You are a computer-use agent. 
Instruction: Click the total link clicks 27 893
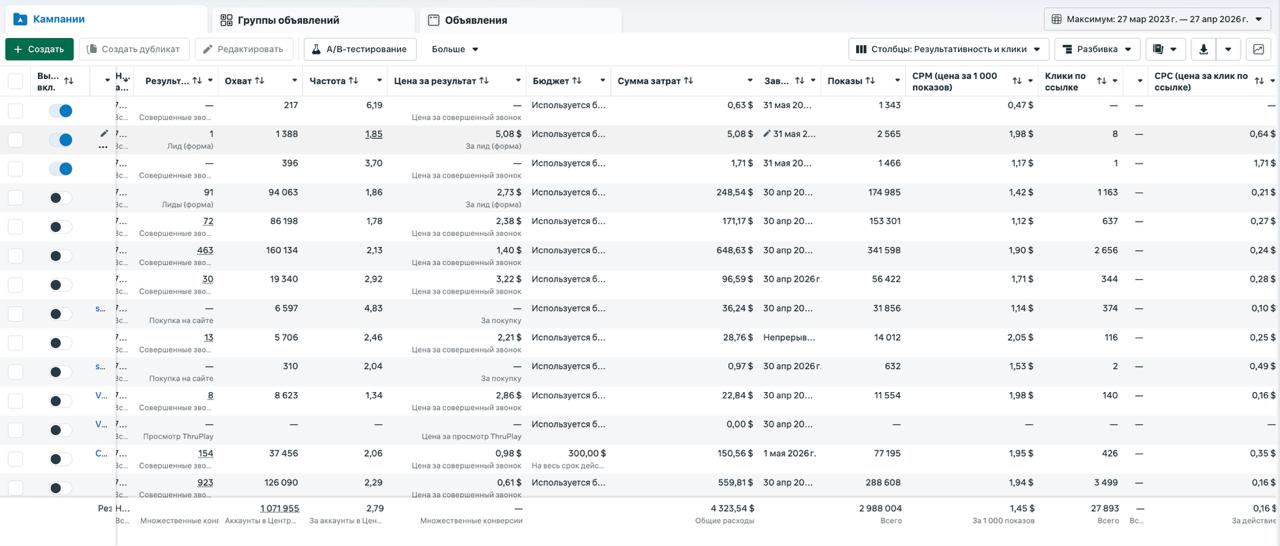pyautogui.click(x=1104, y=508)
